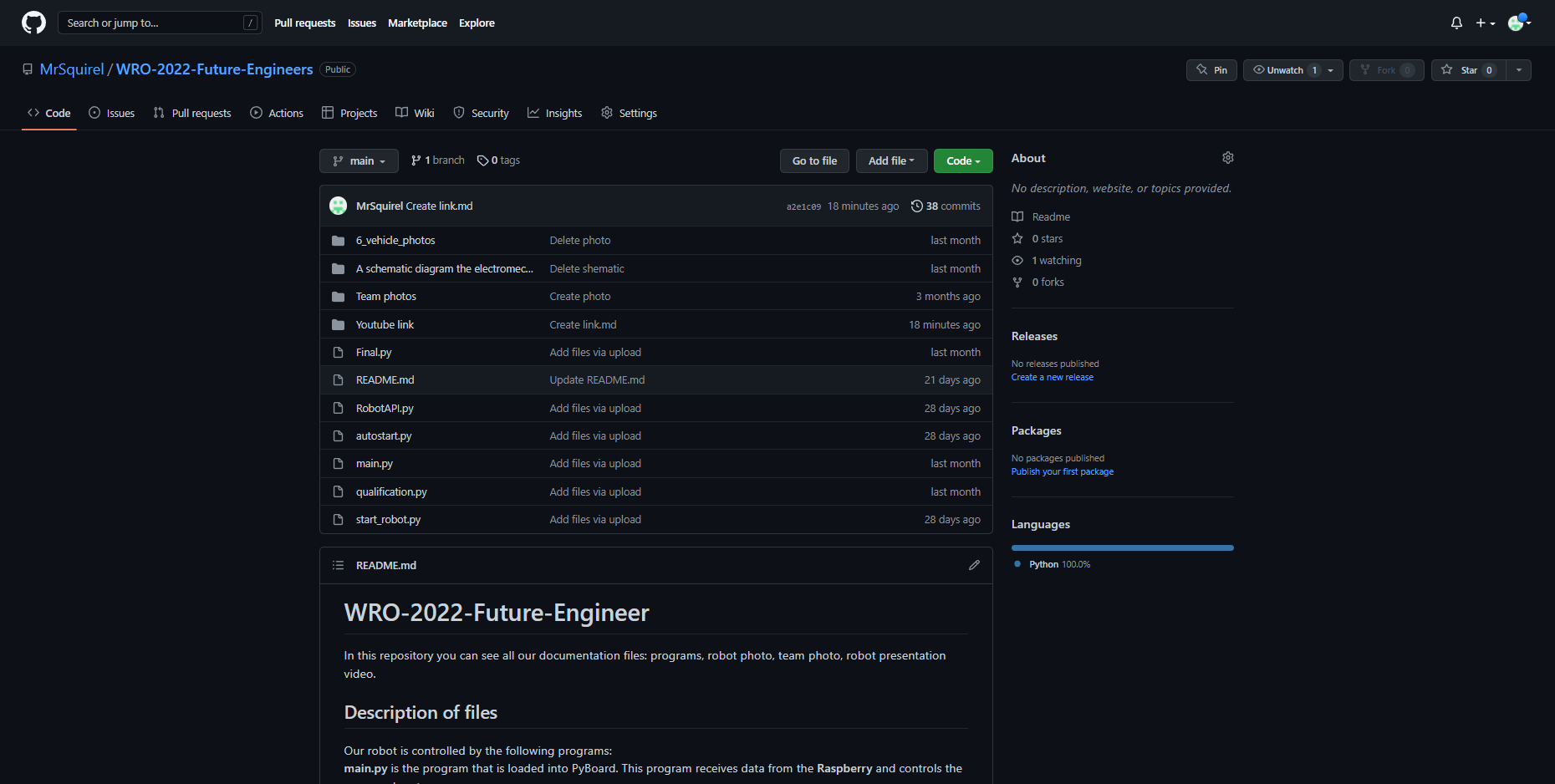Open the green Code dropdown
The width and height of the screenshot is (1555, 784).
pyautogui.click(x=962, y=160)
